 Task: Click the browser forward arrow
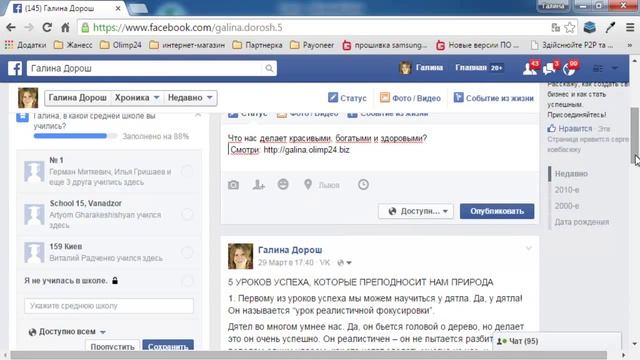(29, 28)
